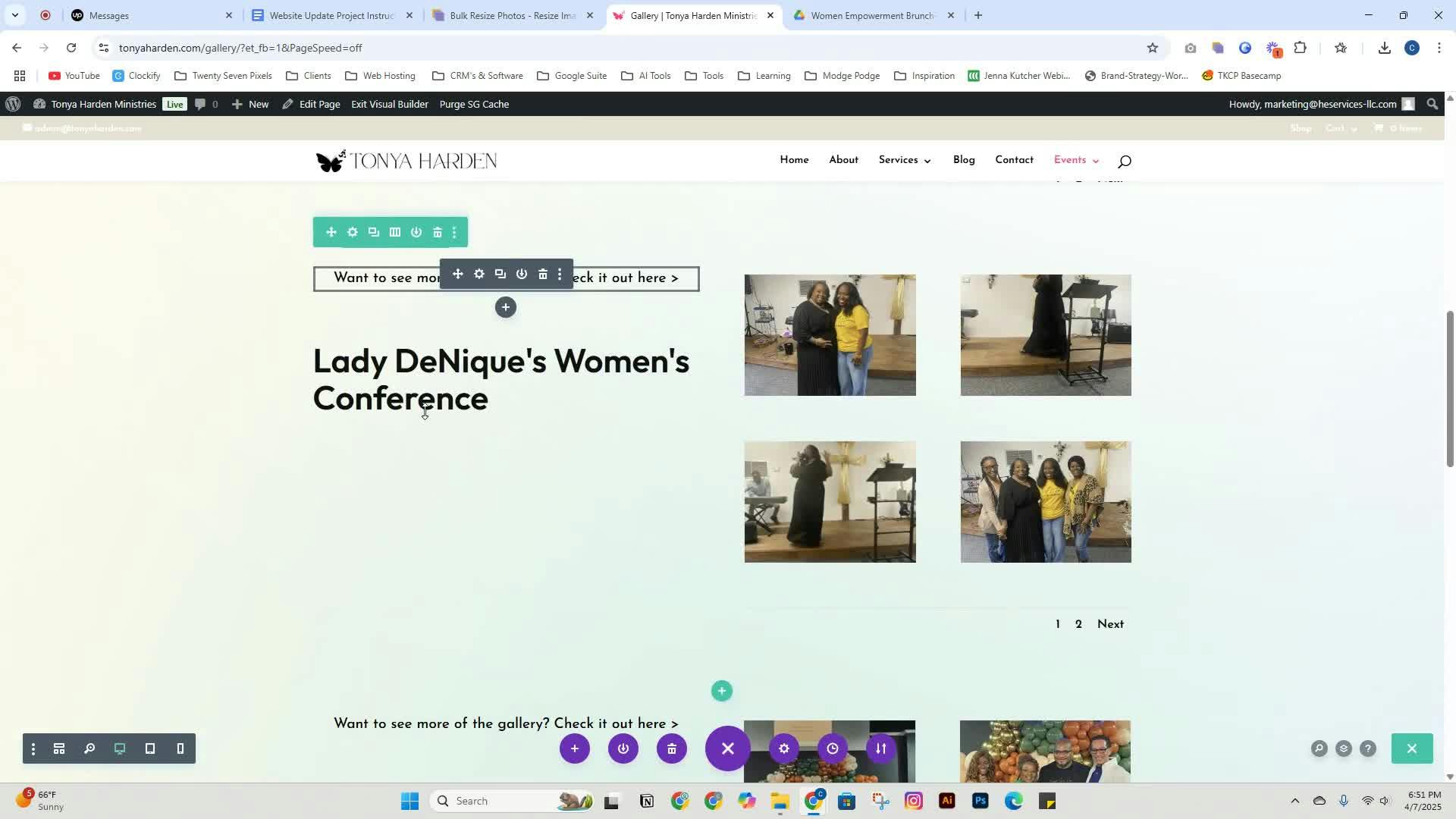Click Exit Visual Builder
Screen dimensions: 1456x819
pyautogui.click(x=390, y=104)
